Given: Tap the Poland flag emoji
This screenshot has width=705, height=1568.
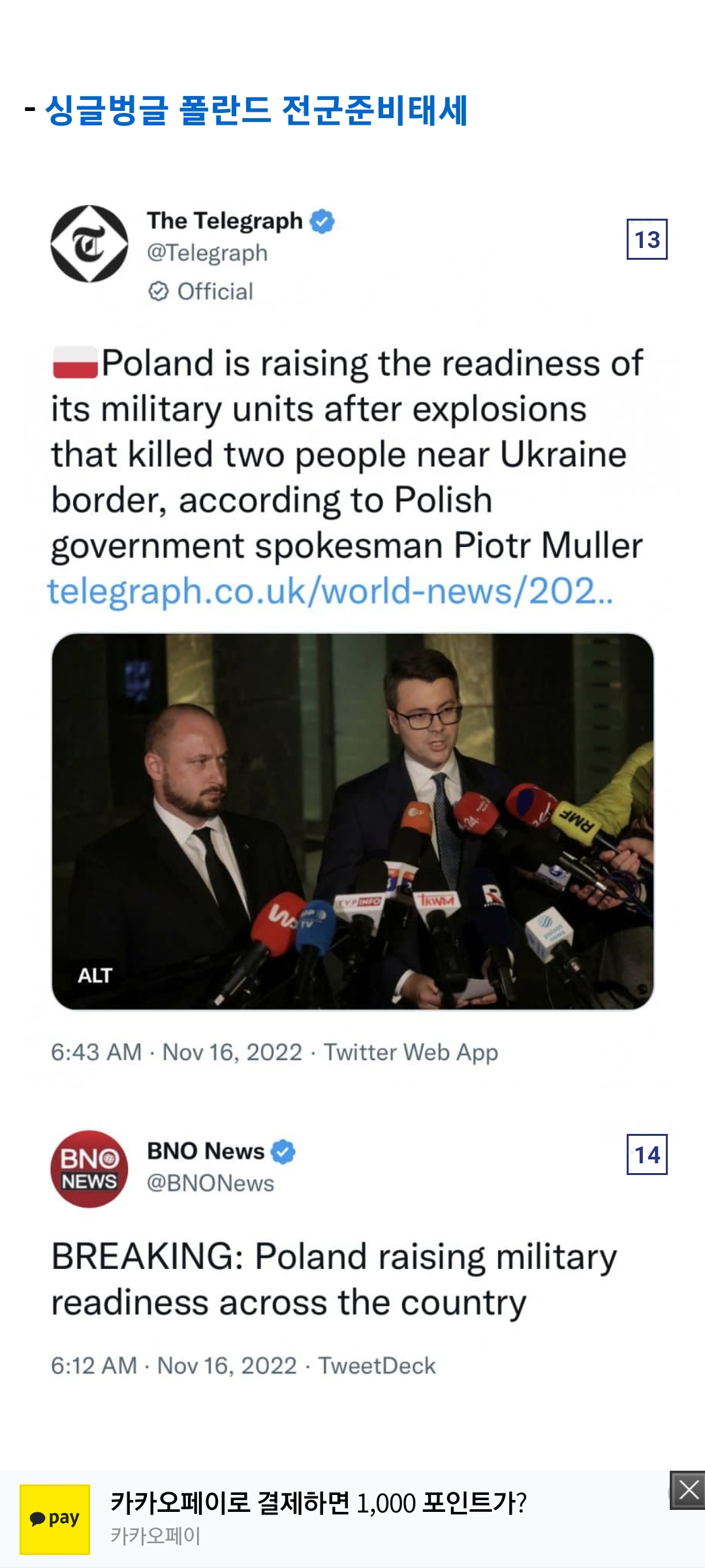Looking at the screenshot, I should click(x=75, y=363).
